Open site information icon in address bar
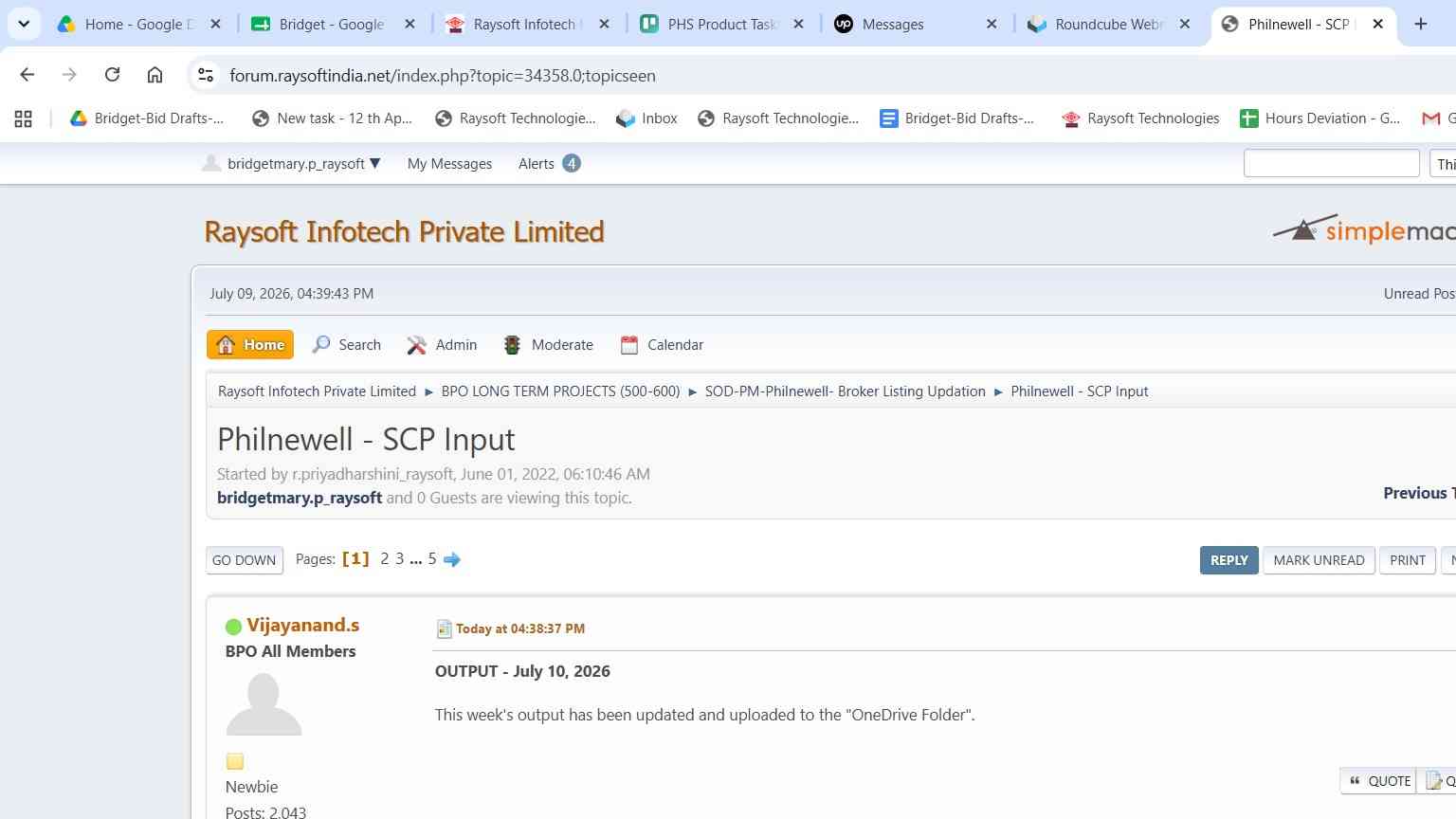 click(206, 75)
